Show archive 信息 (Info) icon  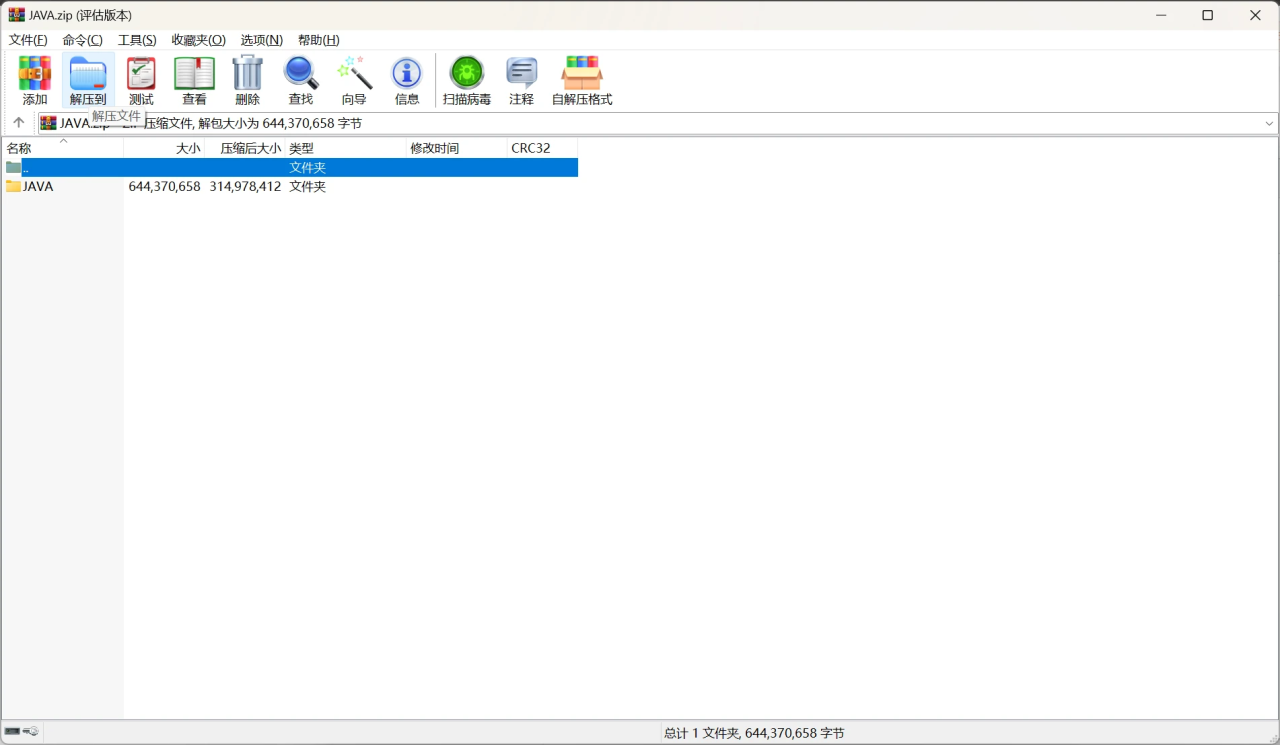click(407, 80)
